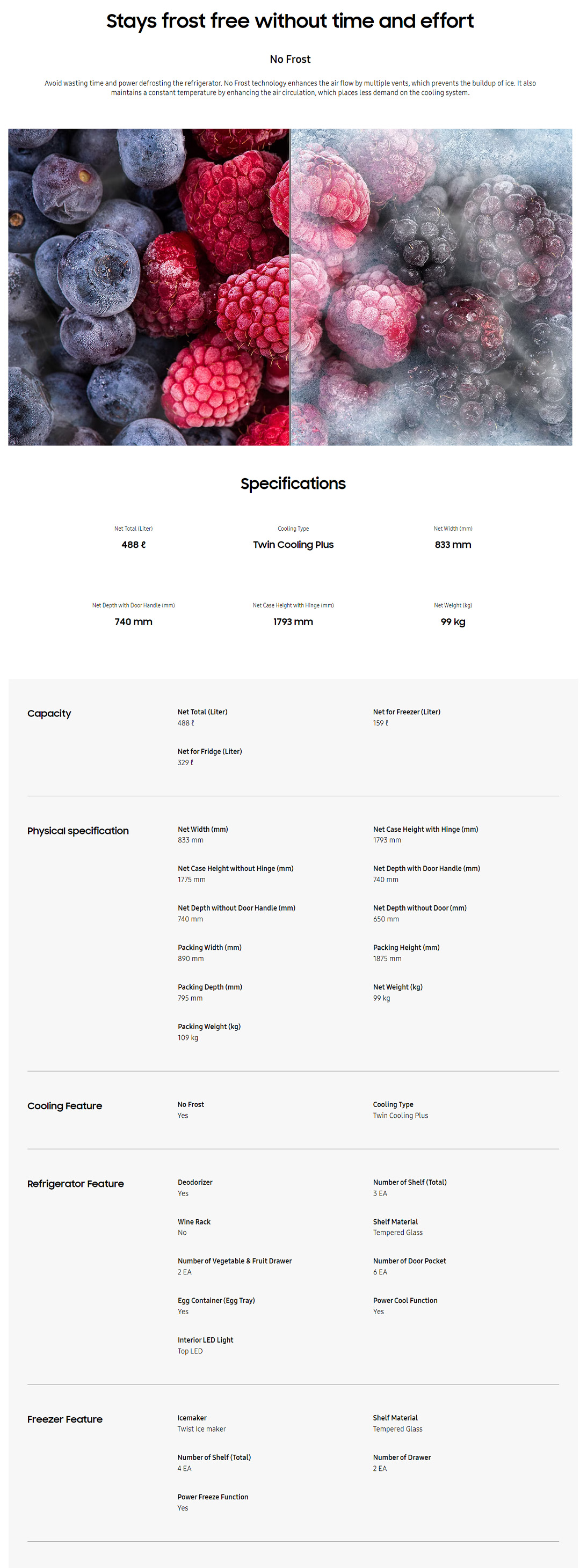Image resolution: width=580 pixels, height=1568 pixels.
Task: Click the Packing Weight (kg) label
Action: tap(209, 1027)
